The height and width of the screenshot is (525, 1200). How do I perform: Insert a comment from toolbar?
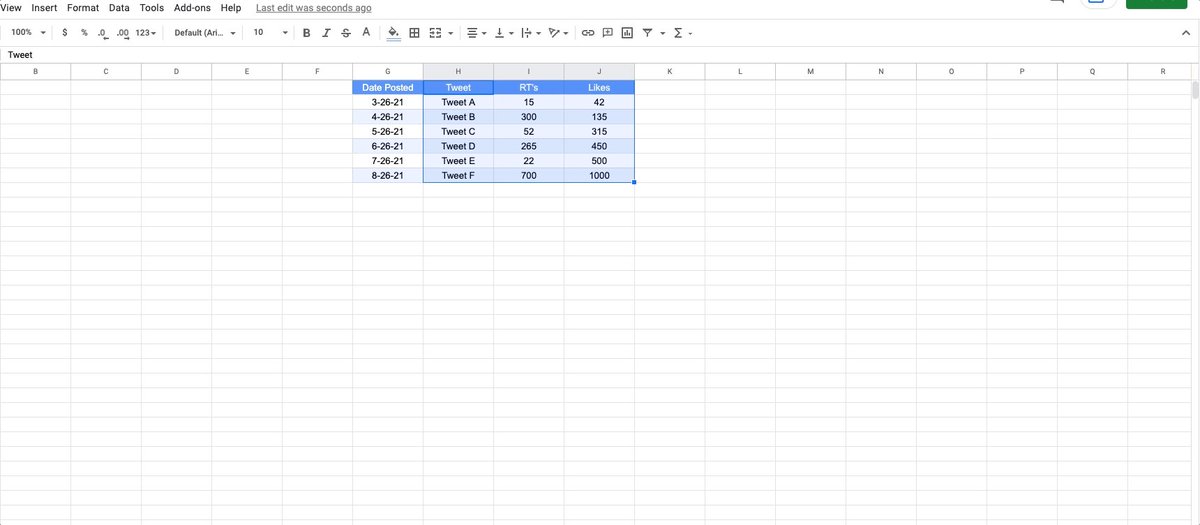[x=608, y=33]
